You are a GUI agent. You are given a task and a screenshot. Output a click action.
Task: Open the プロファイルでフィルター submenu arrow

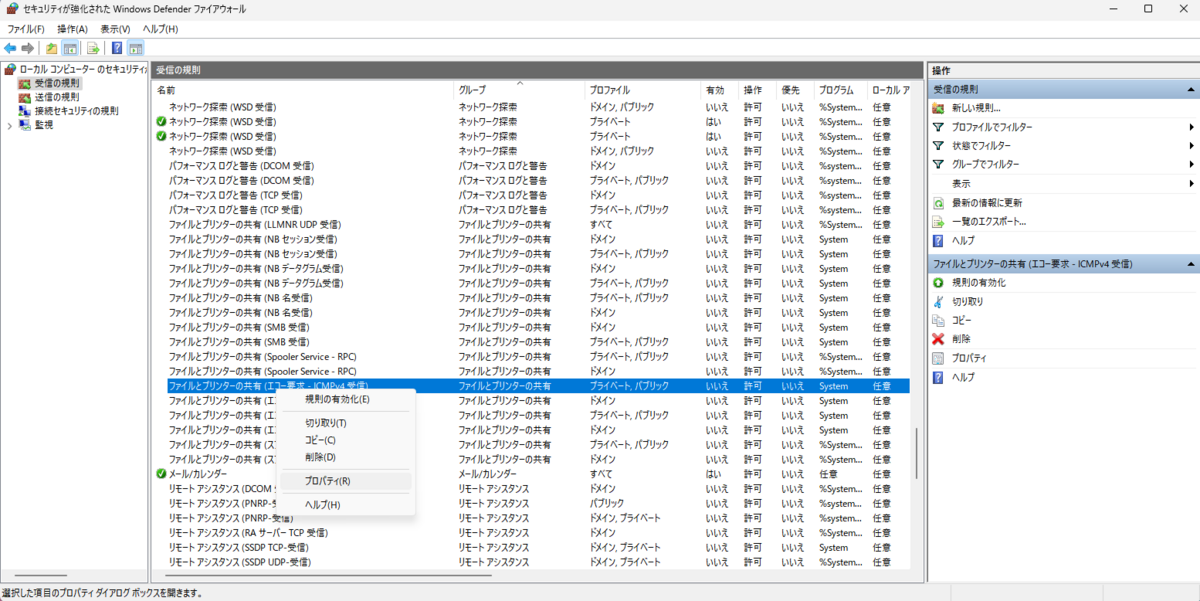(1191, 127)
